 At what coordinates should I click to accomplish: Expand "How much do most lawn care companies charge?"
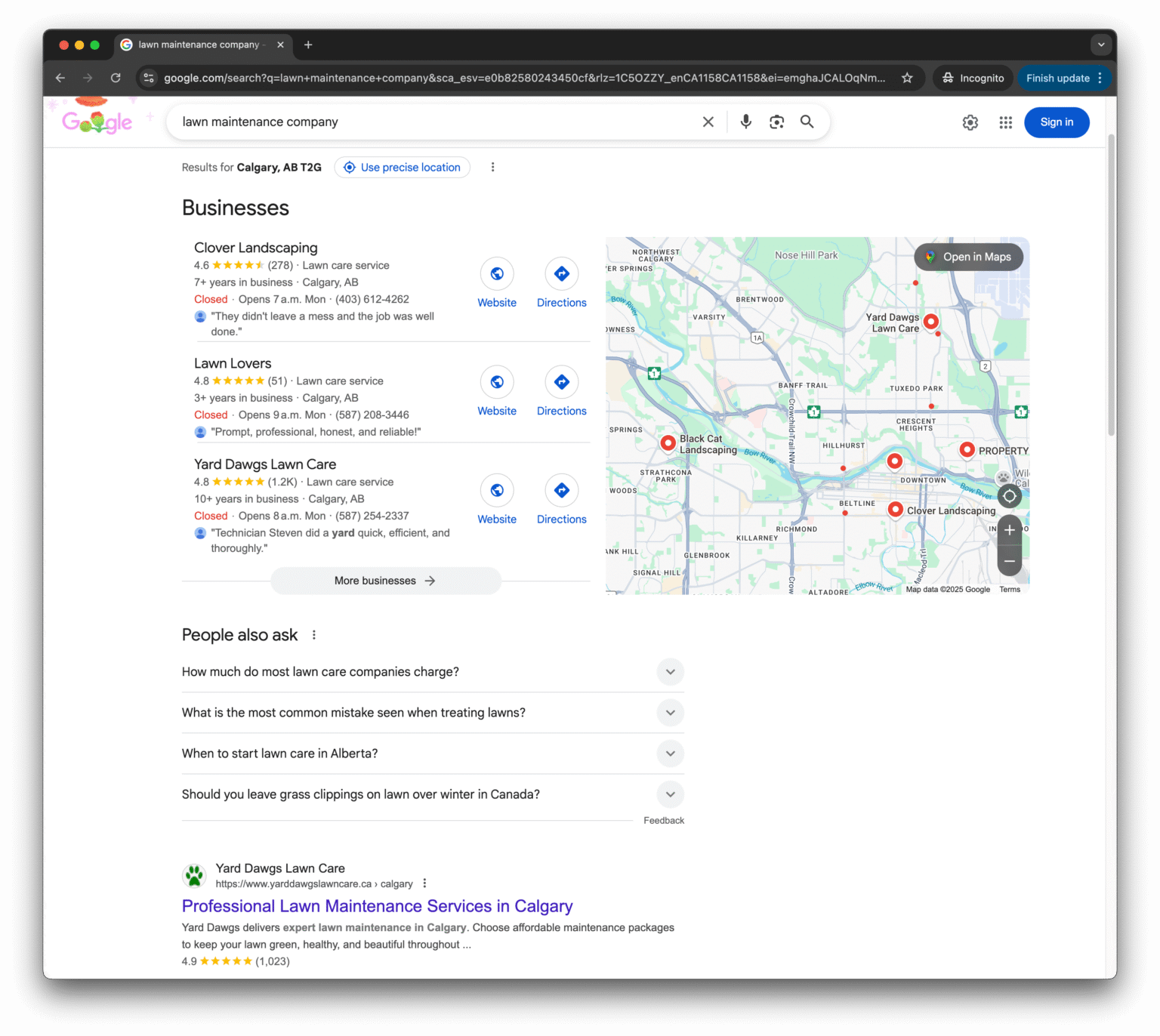pyautogui.click(x=670, y=672)
